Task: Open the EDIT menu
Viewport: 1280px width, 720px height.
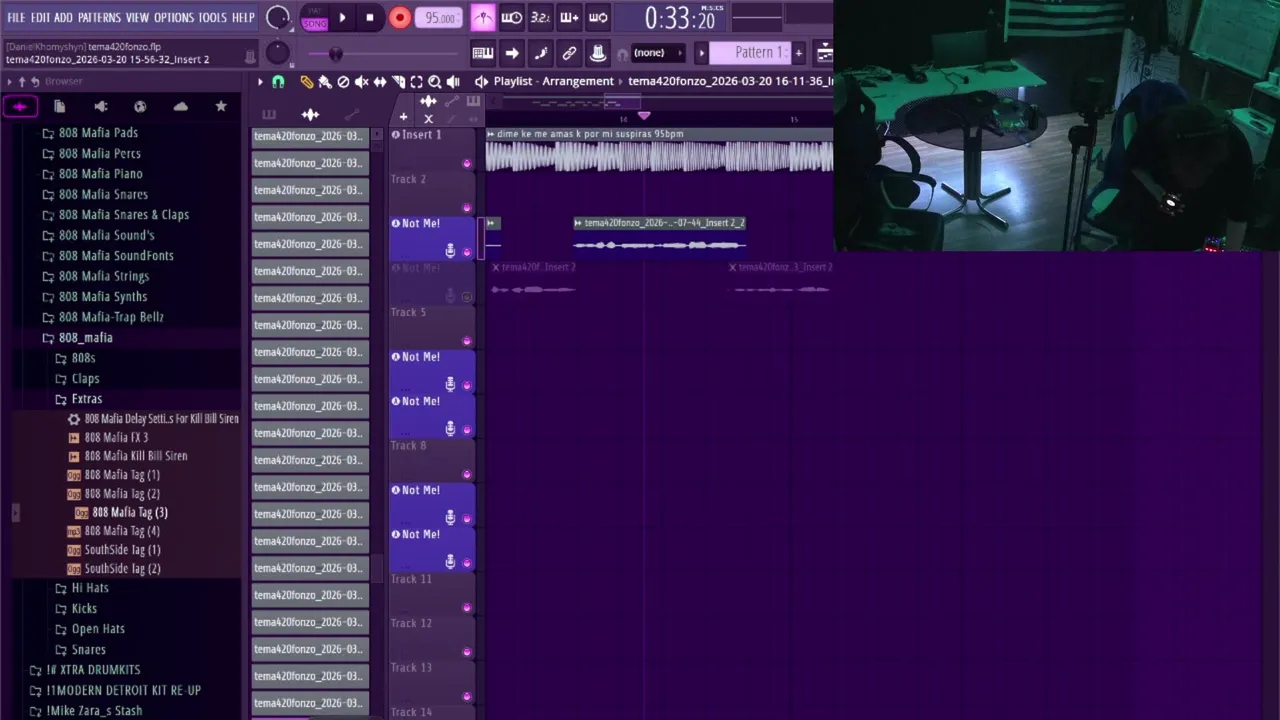Action: click(40, 17)
